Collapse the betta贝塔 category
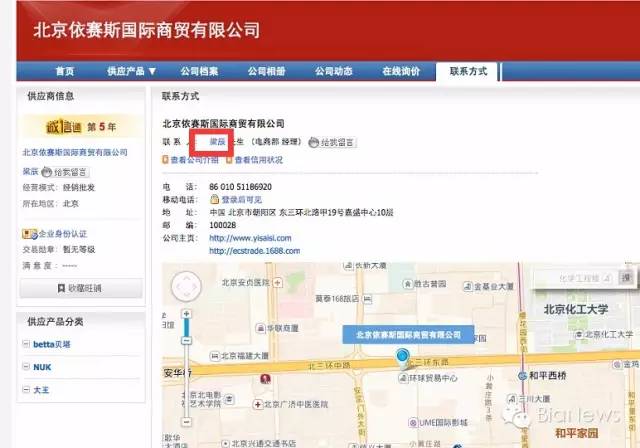Screen dimensions: 640x448 point(26,344)
